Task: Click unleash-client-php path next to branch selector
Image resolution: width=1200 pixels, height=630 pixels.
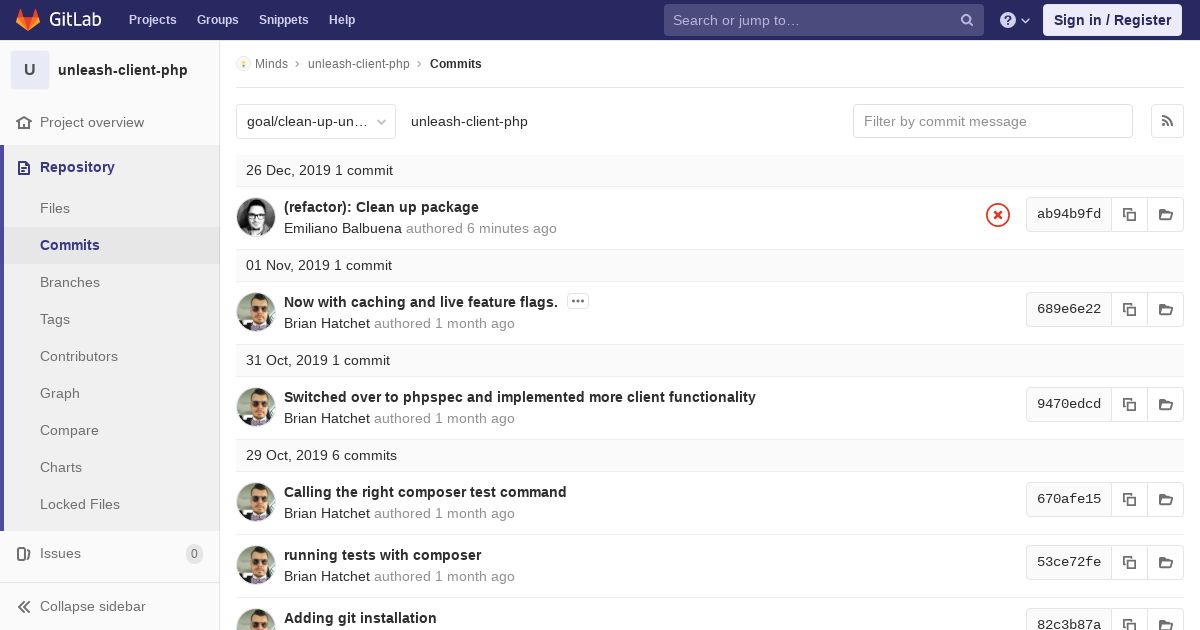Action: (x=469, y=121)
